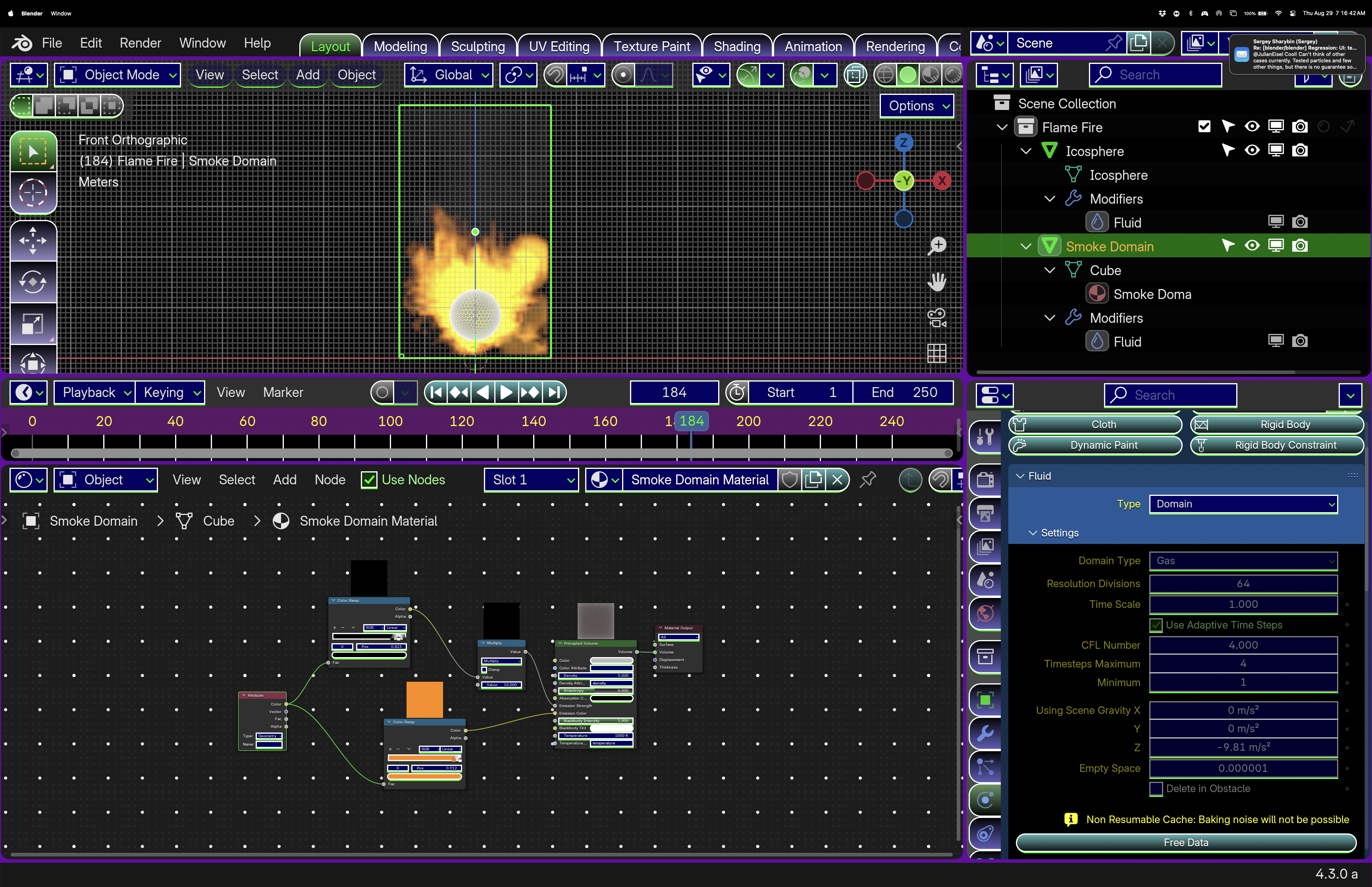Open the viewport Options dropdown

click(x=917, y=106)
